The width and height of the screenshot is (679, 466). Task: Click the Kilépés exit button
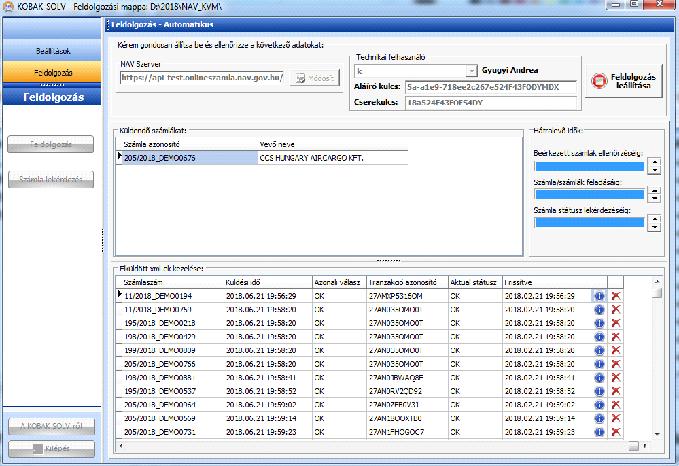coord(52,449)
